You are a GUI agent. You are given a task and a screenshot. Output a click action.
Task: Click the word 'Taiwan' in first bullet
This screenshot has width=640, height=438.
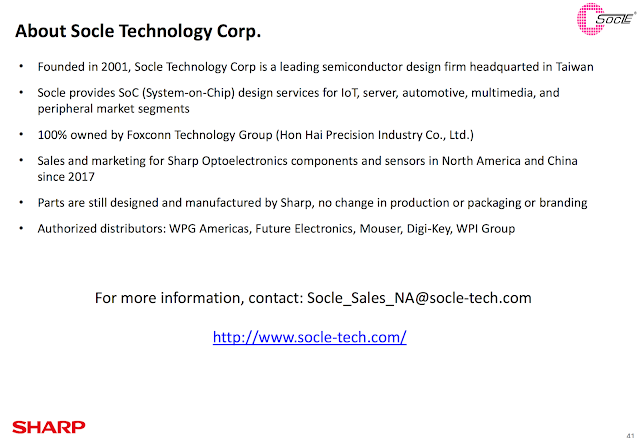tap(575, 67)
